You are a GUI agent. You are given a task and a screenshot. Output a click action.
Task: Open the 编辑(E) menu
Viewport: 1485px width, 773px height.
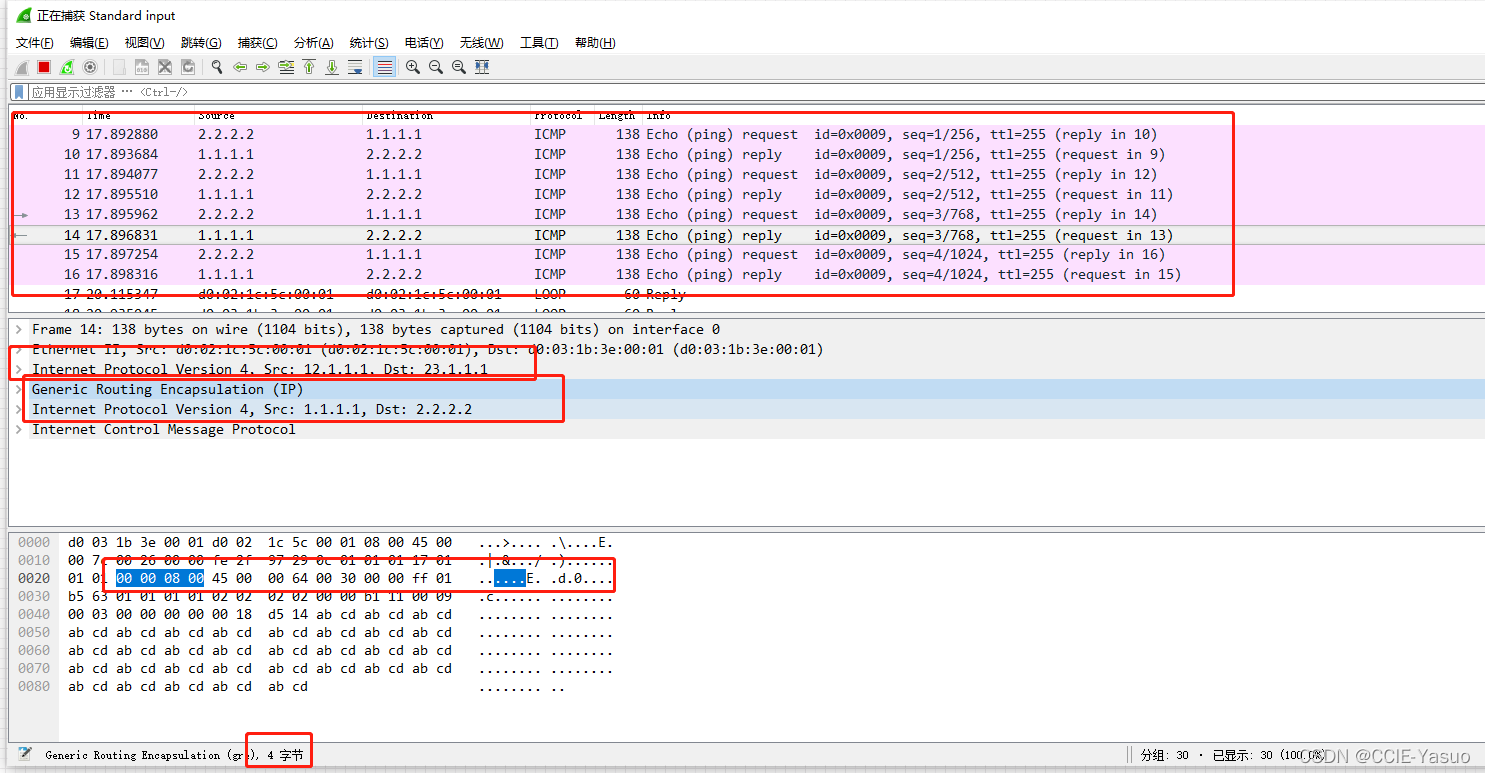tap(89, 42)
